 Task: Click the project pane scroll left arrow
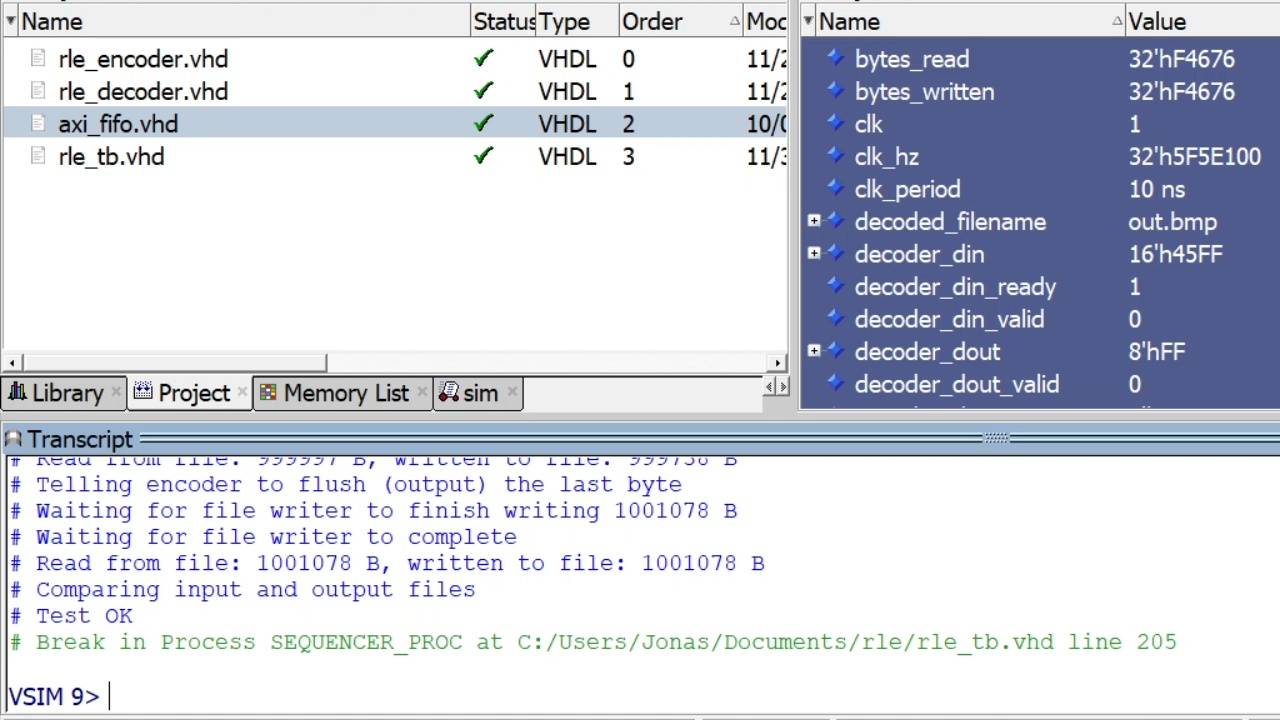point(12,362)
